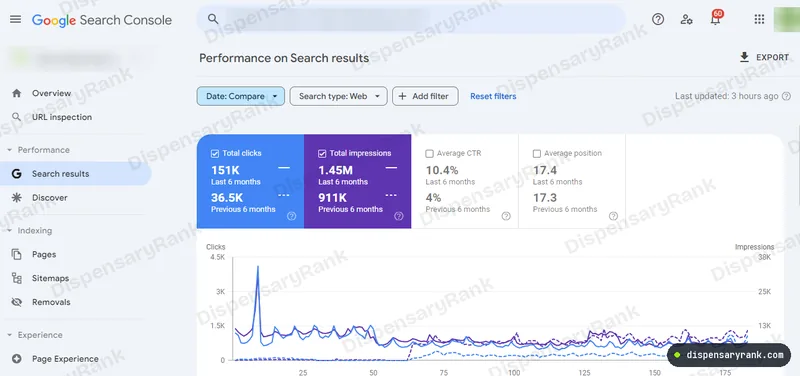This screenshot has height=376, width=800.
Task: Open the Date: Compare dropdown
Action: click(x=241, y=96)
